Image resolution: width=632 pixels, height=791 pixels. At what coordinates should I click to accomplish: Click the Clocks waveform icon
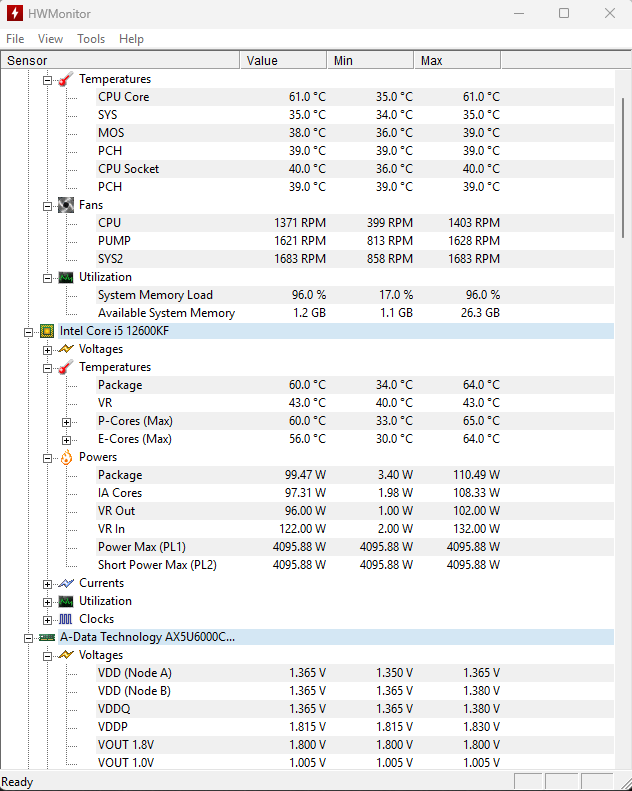(66, 619)
